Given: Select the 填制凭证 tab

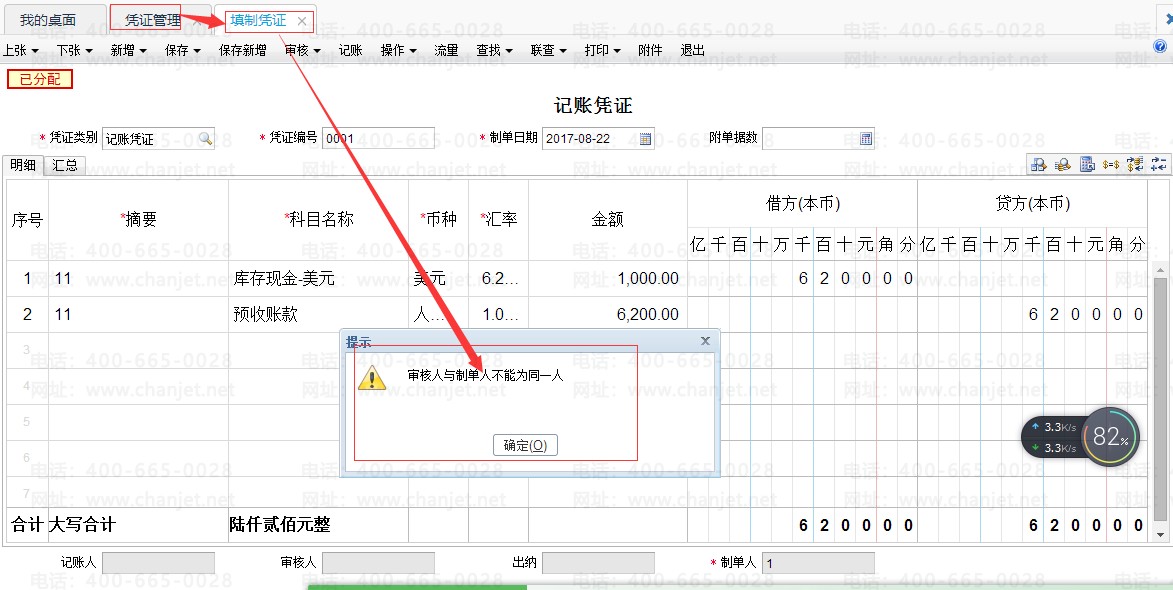Looking at the screenshot, I should tap(258, 20).
